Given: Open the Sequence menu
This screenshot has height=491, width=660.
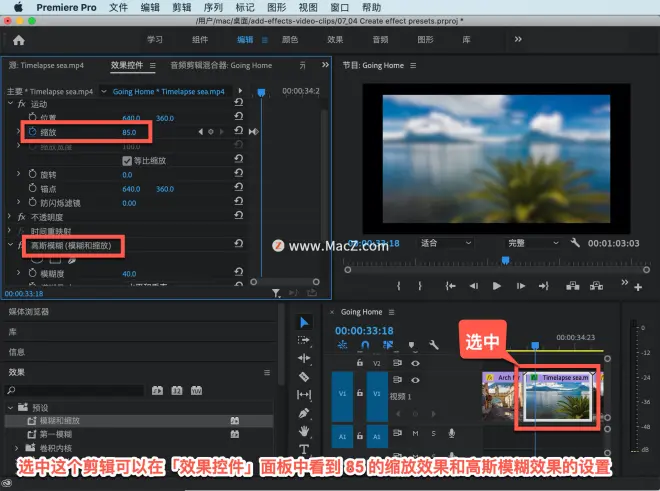Looking at the screenshot, I should coord(213,7).
